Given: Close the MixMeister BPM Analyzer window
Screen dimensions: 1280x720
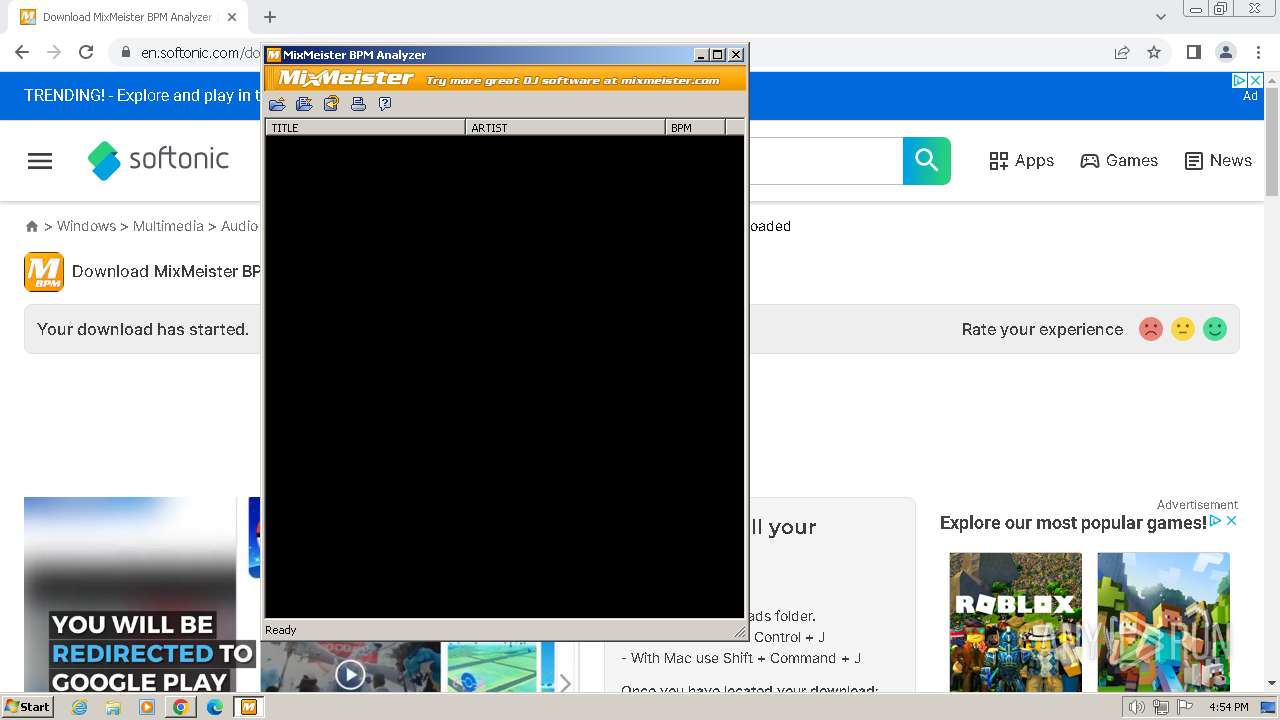Looking at the screenshot, I should tap(736, 55).
